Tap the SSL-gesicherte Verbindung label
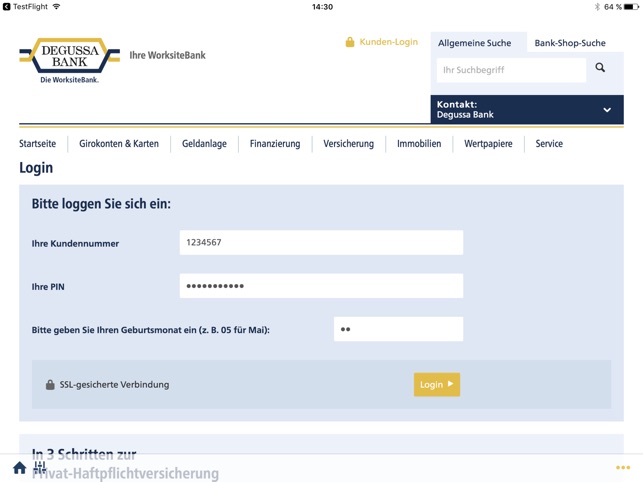The height and width of the screenshot is (482, 643). click(x=114, y=385)
